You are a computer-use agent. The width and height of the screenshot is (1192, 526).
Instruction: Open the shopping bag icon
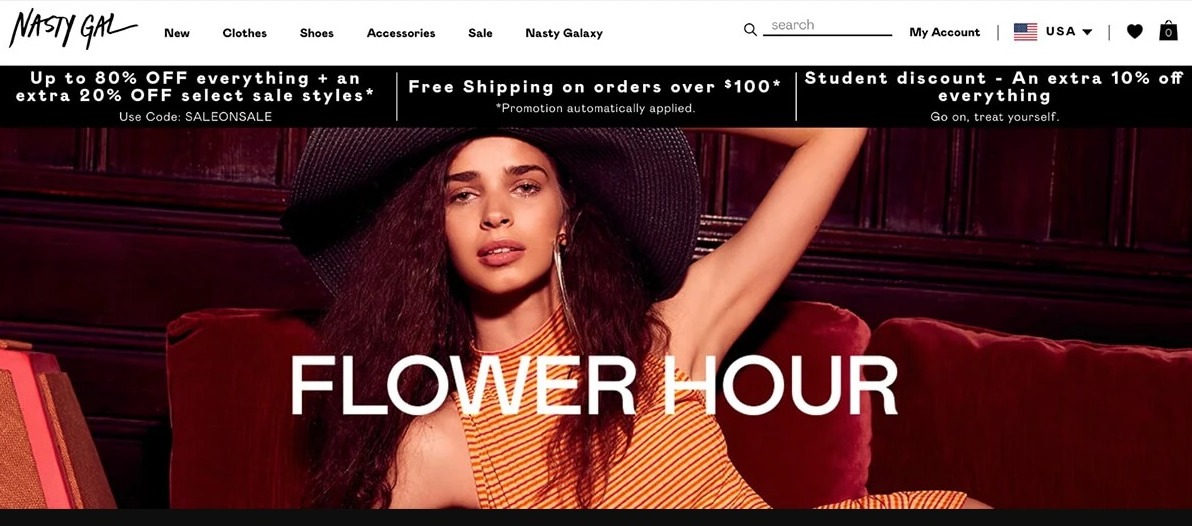tap(1168, 30)
